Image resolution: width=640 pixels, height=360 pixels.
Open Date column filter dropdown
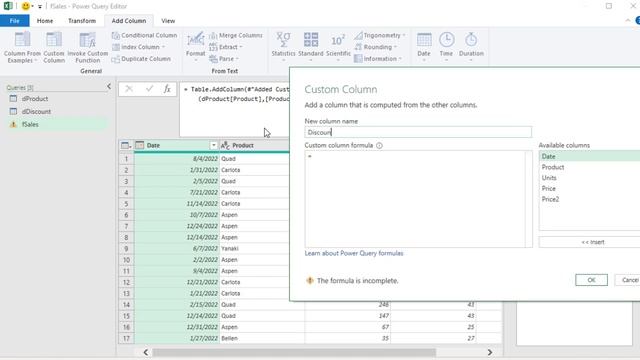click(x=213, y=145)
